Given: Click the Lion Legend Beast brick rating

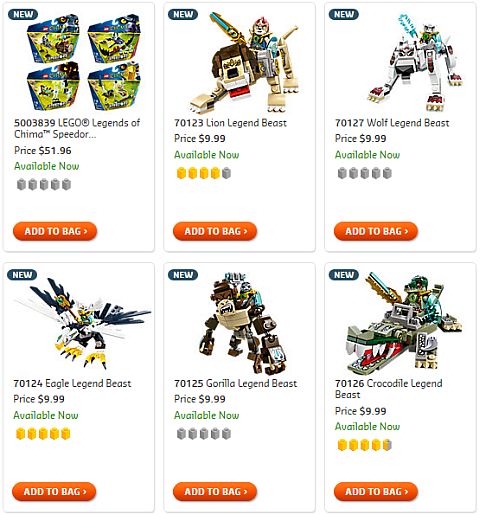Looking at the screenshot, I should [x=204, y=173].
